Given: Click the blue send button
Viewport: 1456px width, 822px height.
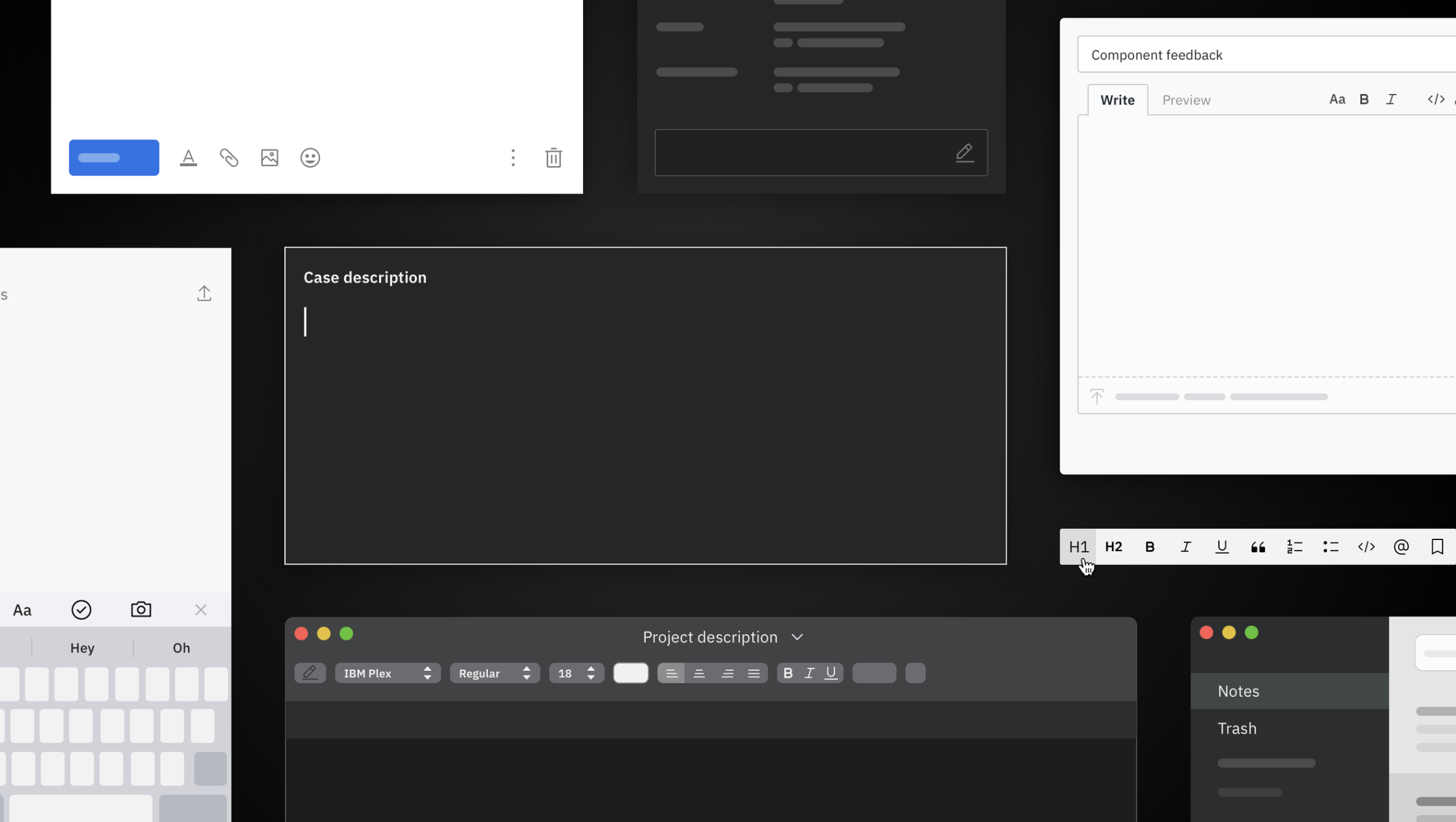Looking at the screenshot, I should [x=114, y=158].
